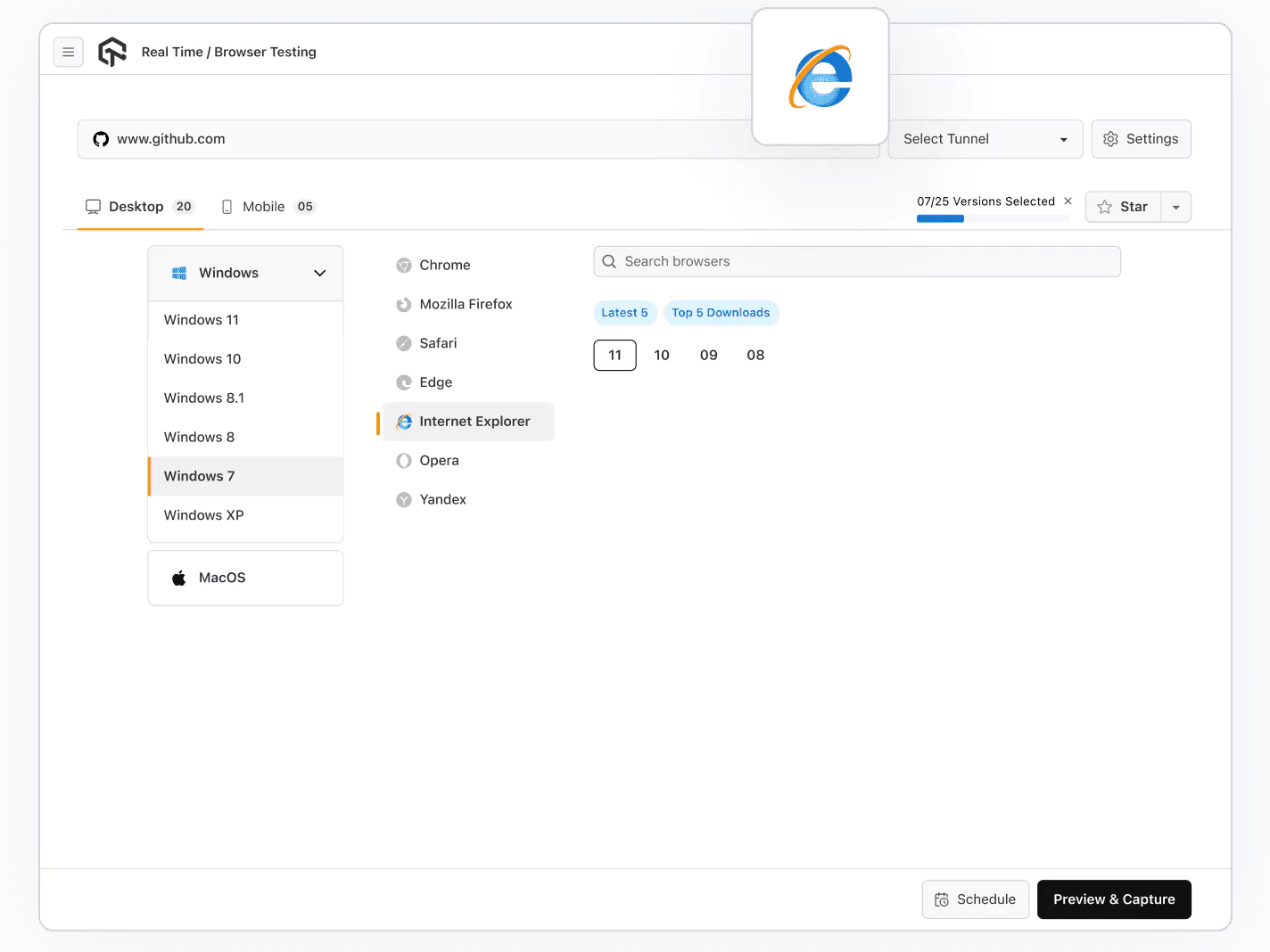The width and height of the screenshot is (1270, 952).
Task: Deselect Internet Explorer version 11
Action: (614, 355)
